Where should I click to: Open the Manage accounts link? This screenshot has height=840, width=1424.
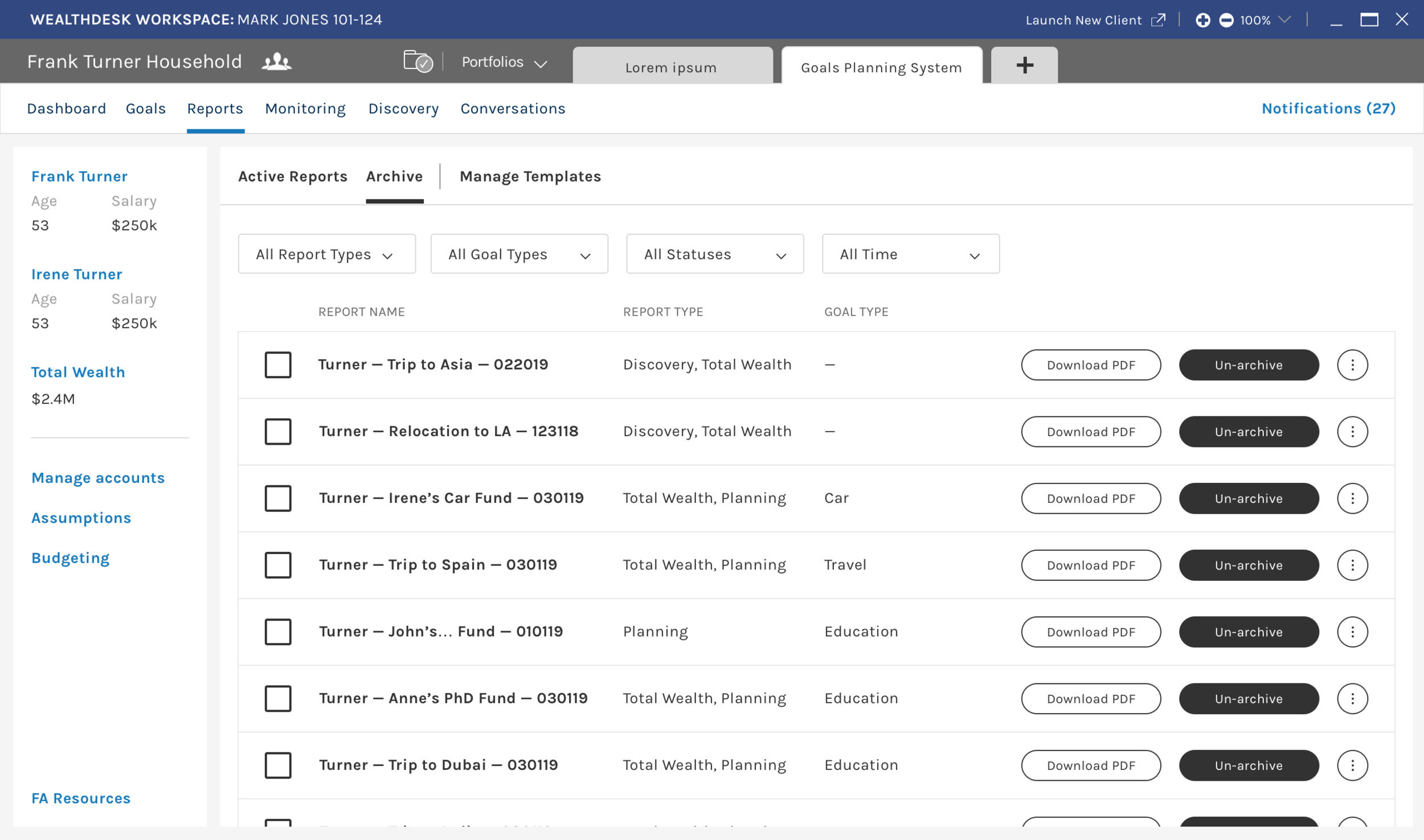click(98, 478)
